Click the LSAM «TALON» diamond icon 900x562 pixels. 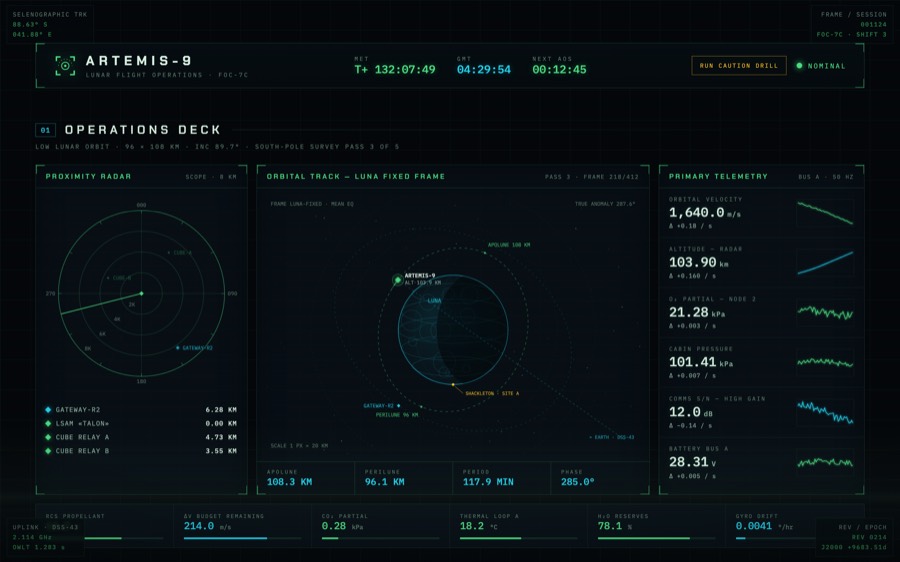[48, 423]
